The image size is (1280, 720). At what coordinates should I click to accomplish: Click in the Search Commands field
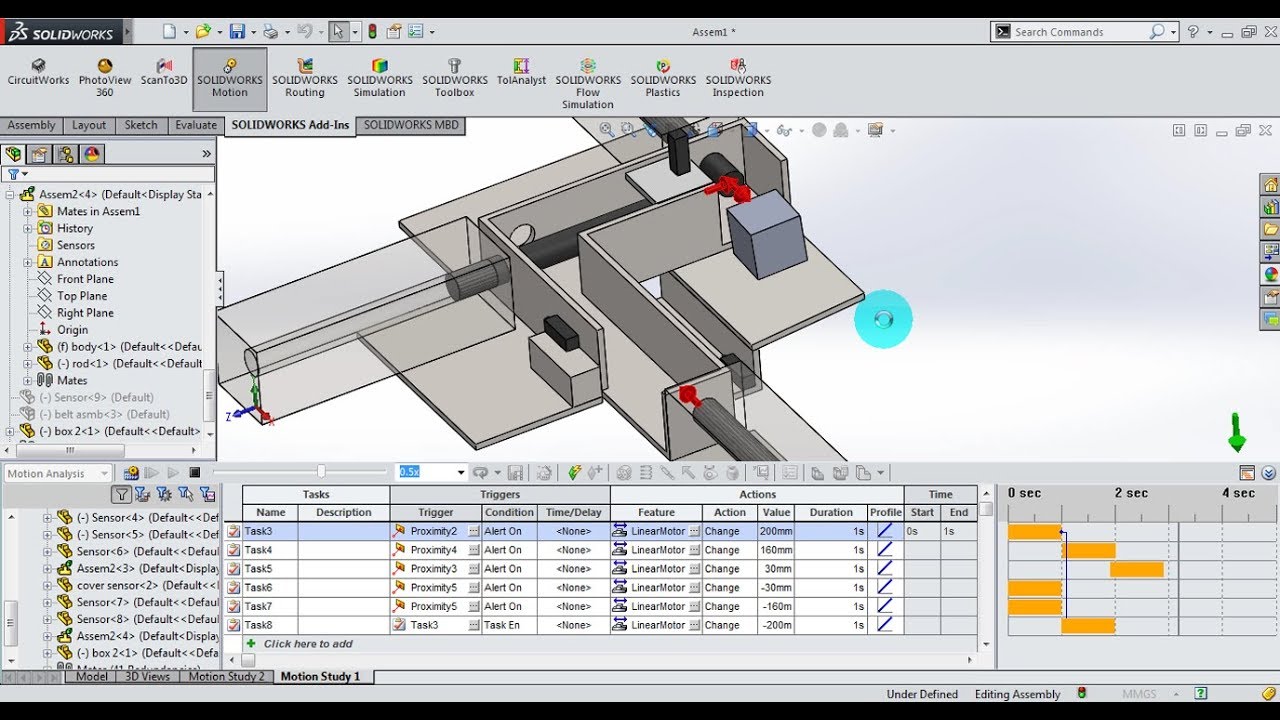[x=1078, y=32]
